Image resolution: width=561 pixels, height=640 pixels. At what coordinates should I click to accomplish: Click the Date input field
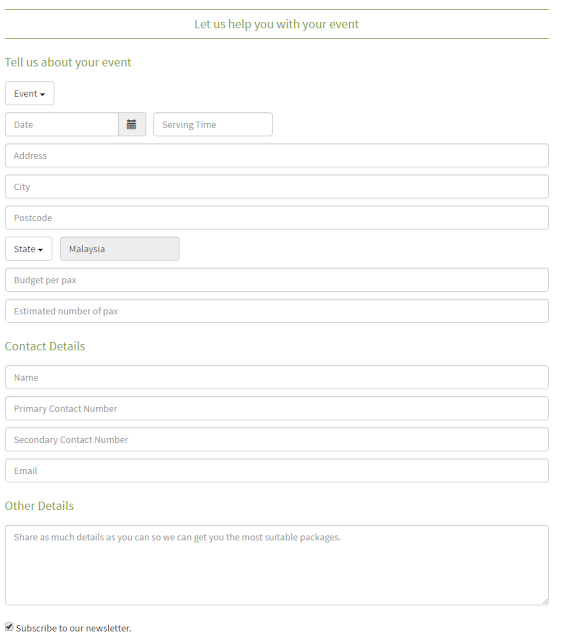(62, 124)
